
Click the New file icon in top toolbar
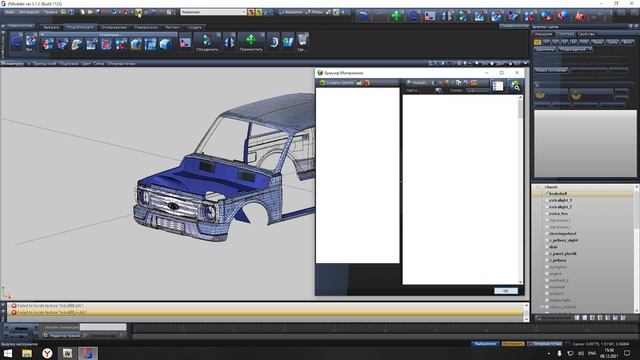82,12
